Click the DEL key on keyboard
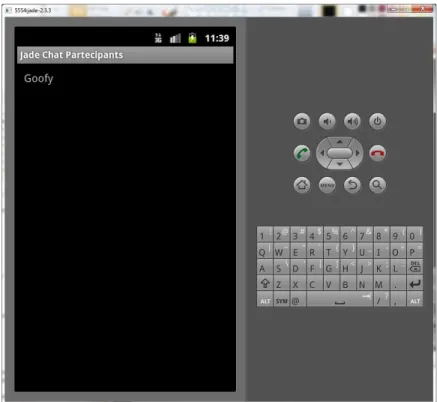437x402 pixels. coord(415,267)
